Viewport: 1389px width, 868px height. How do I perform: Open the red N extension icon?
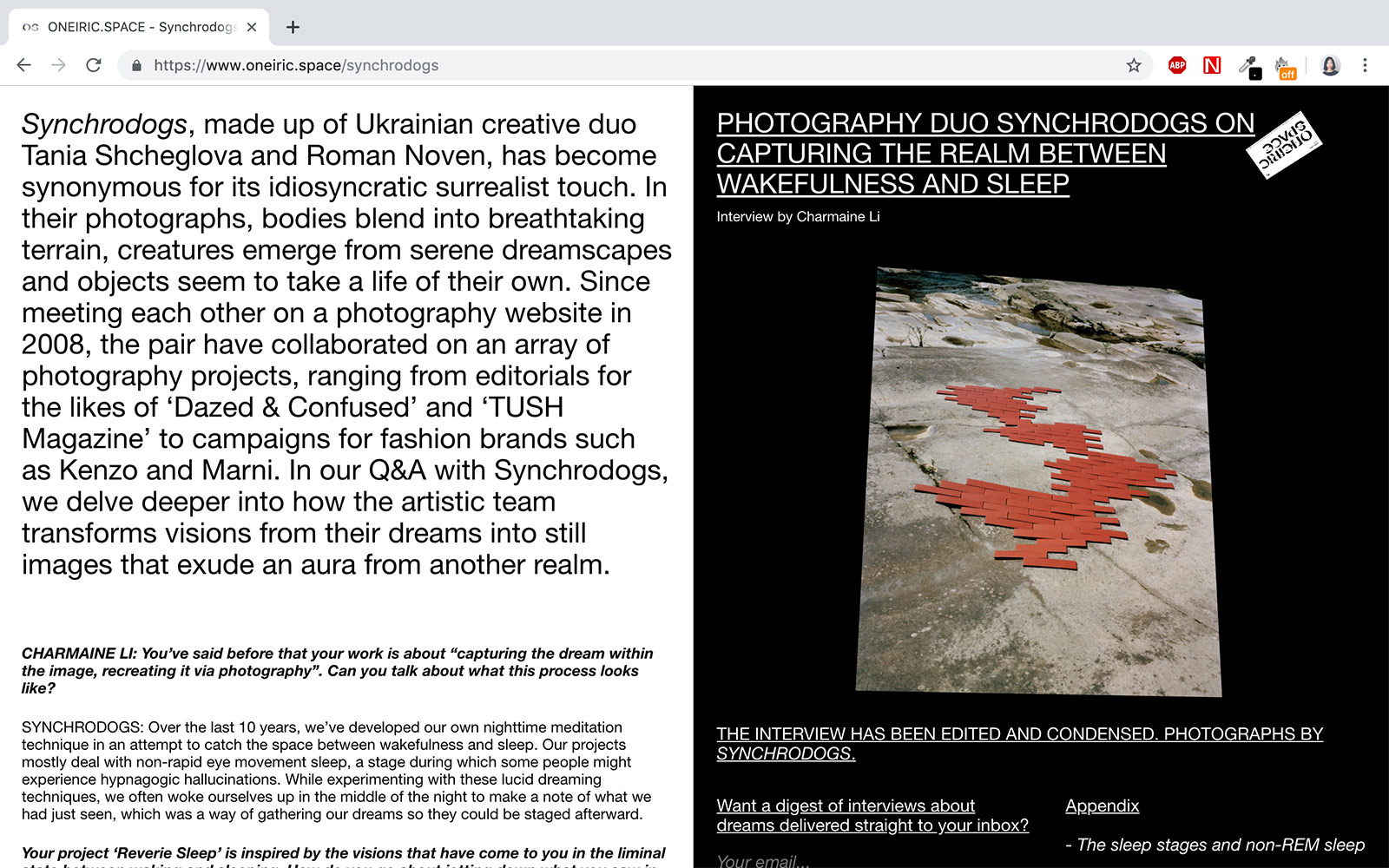click(1212, 65)
